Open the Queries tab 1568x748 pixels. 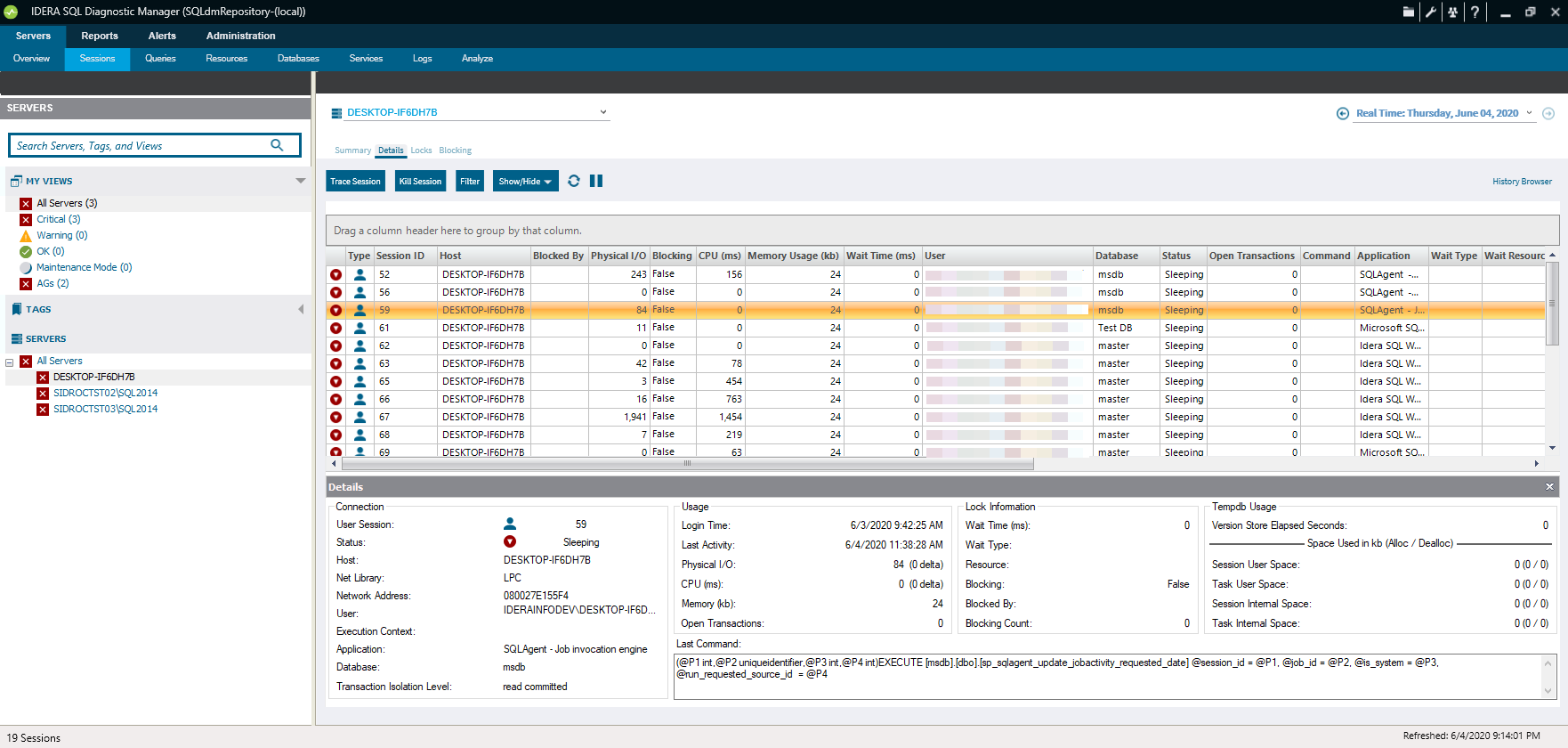click(160, 59)
